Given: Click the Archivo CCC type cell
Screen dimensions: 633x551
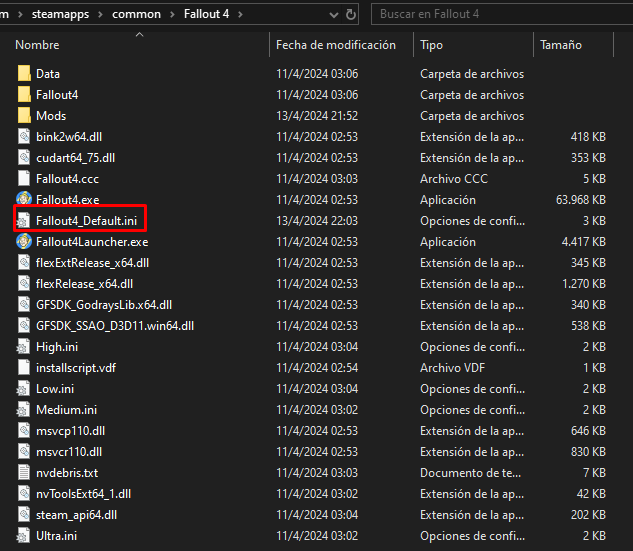Looking at the screenshot, I should [454, 179].
